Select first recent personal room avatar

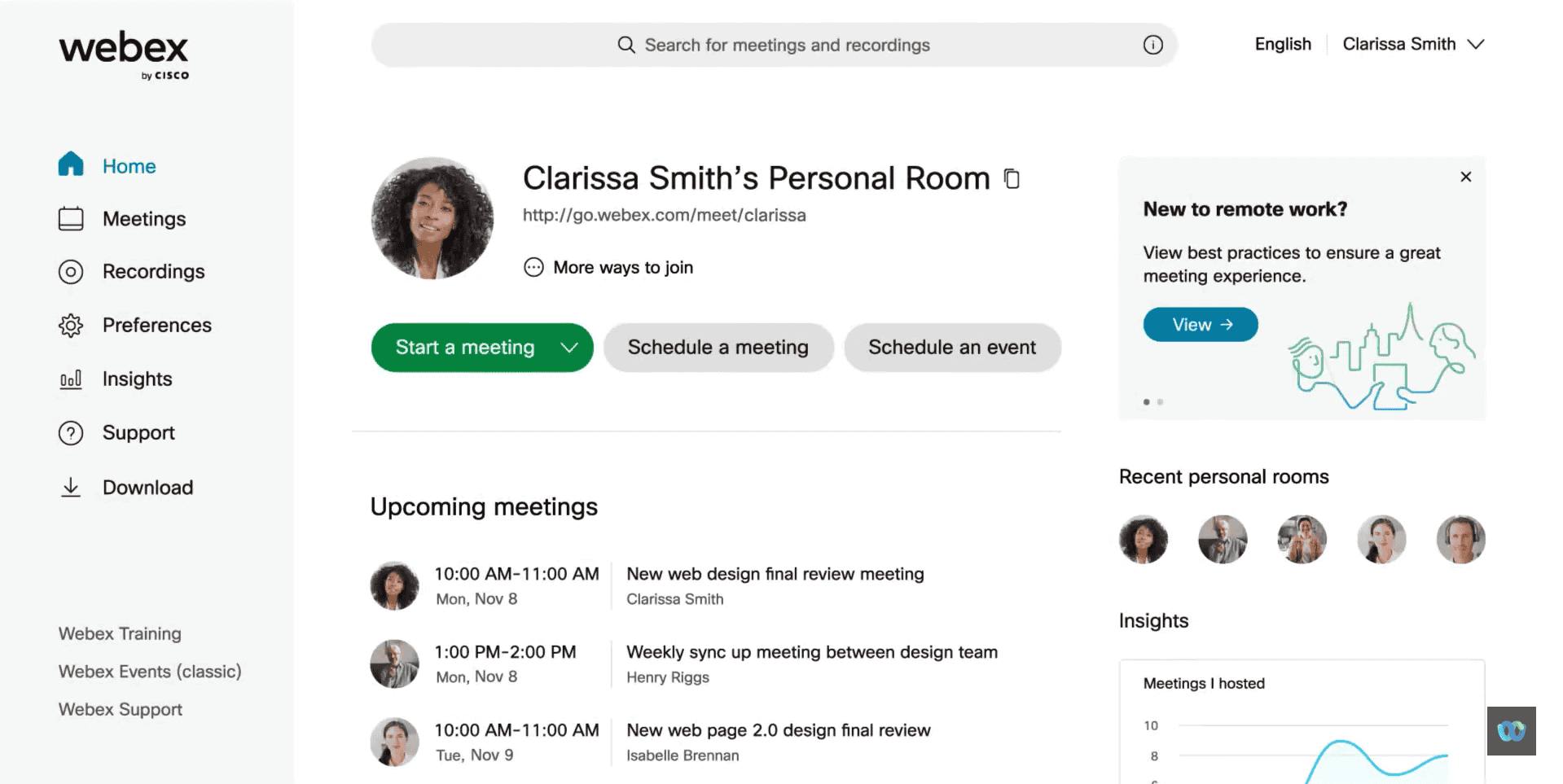click(x=1144, y=539)
